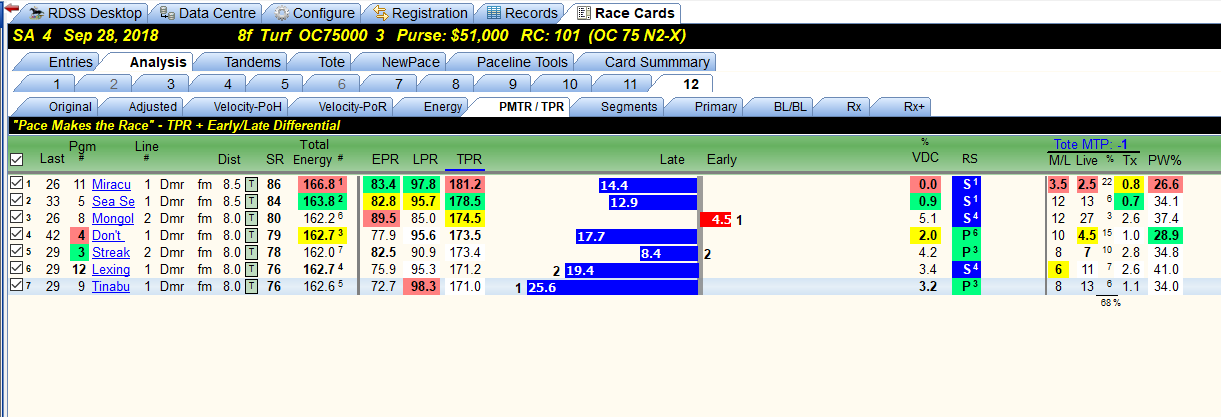
Task: Select the Race Cards tab
Action: [623, 13]
